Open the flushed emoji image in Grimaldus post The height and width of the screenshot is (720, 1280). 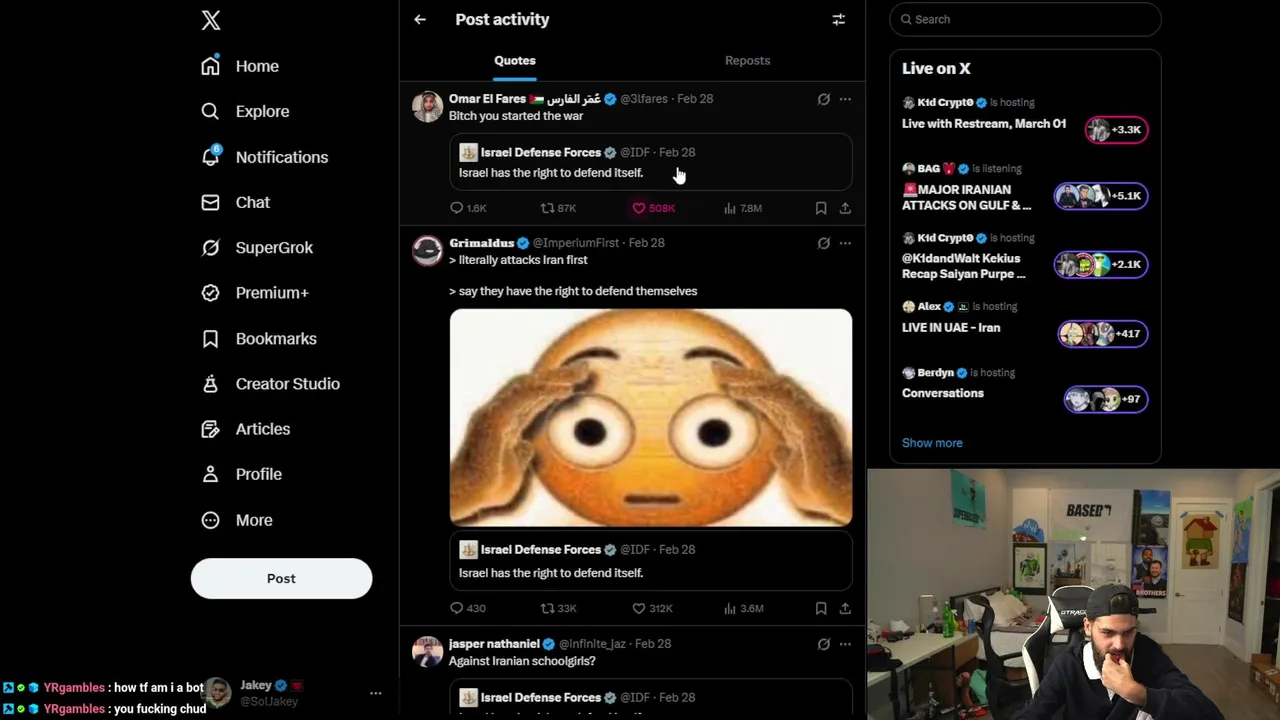coord(650,417)
